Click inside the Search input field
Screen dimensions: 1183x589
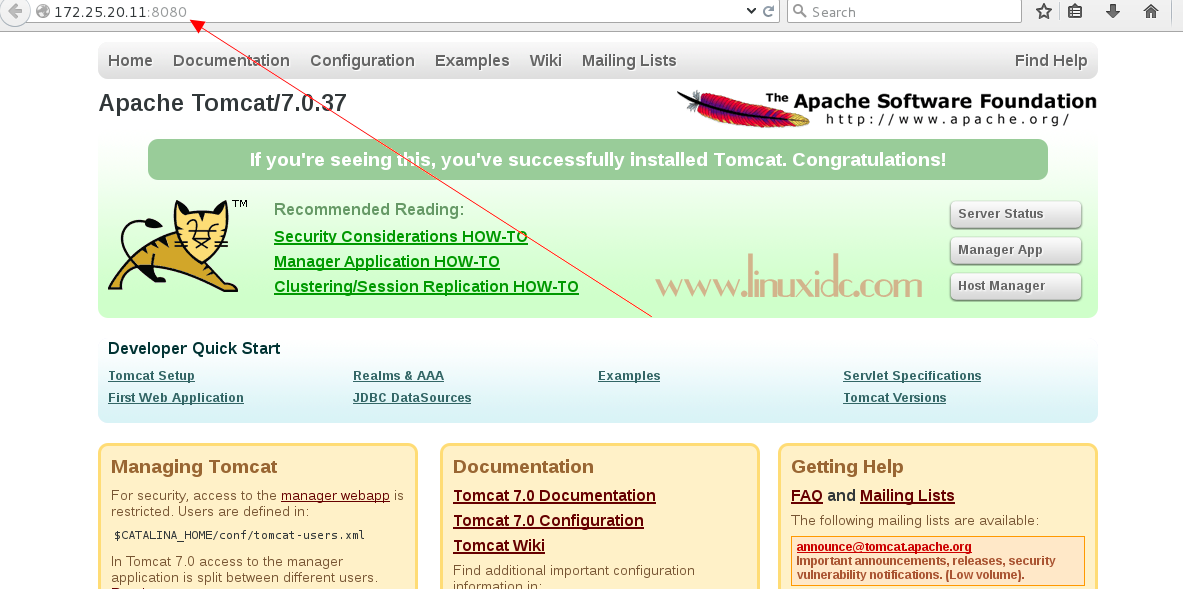pos(900,11)
